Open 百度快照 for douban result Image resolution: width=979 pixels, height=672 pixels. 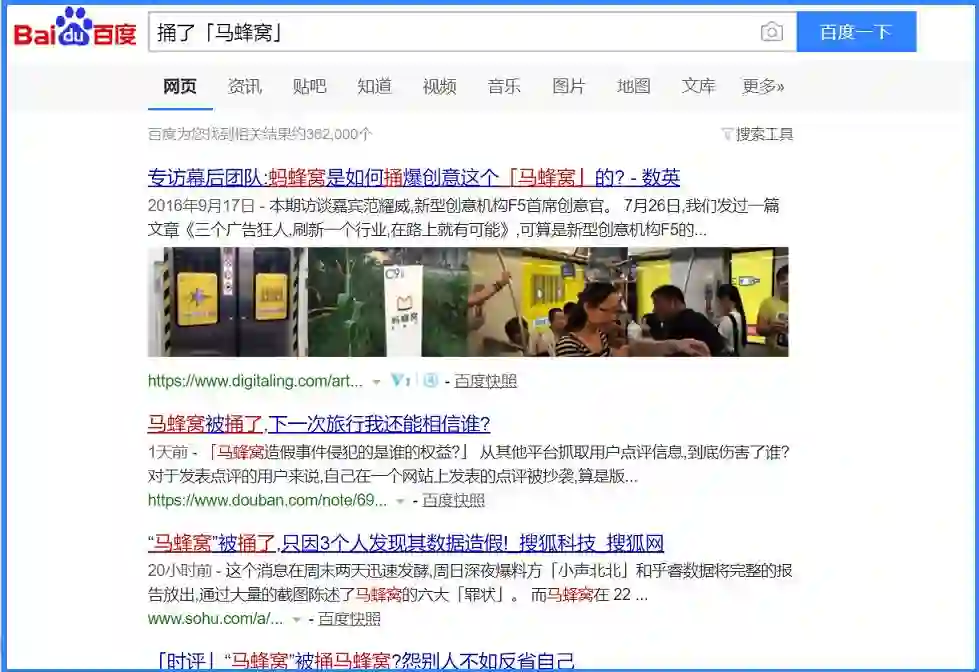click(453, 500)
